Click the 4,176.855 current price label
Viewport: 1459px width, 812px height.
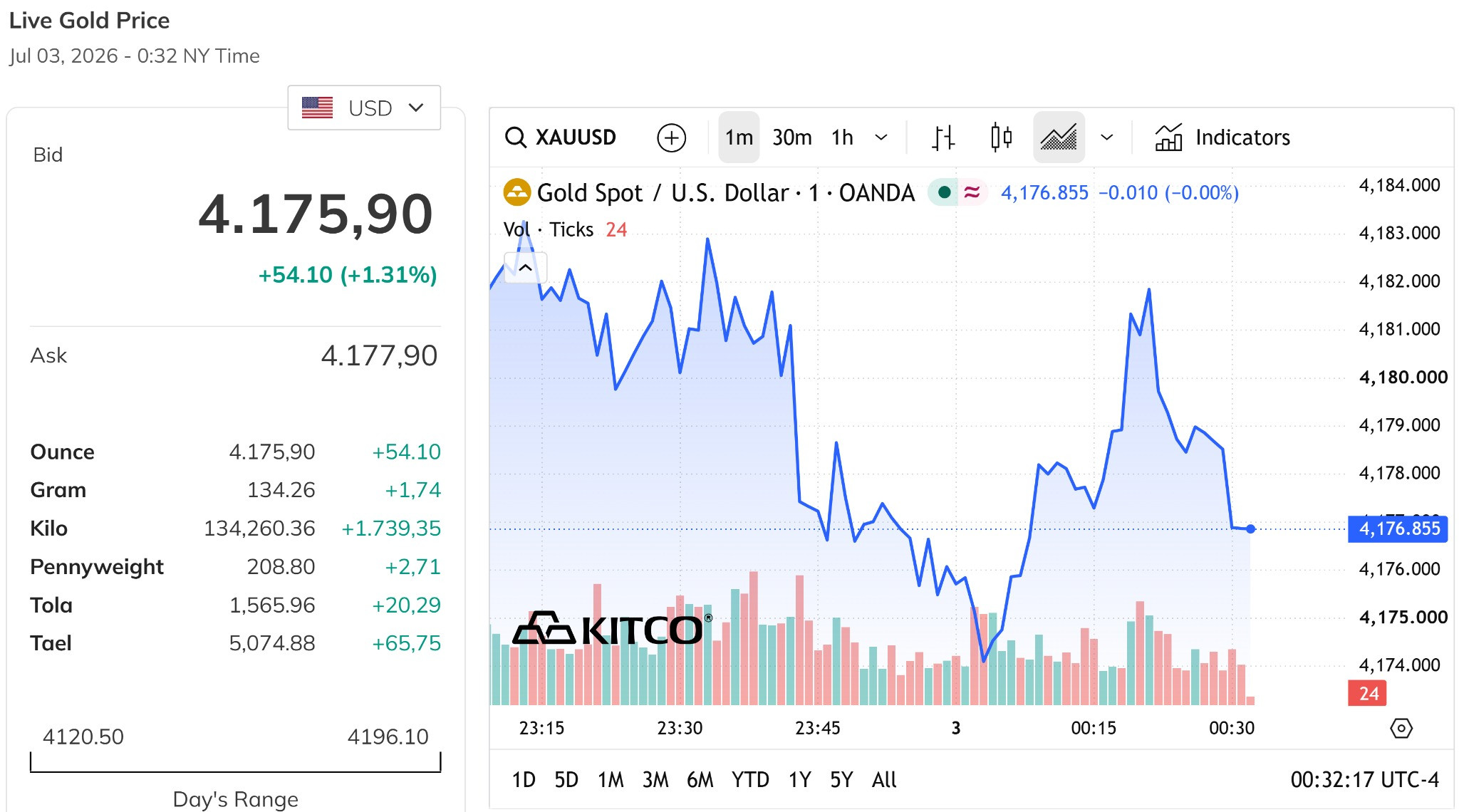(x=1398, y=529)
